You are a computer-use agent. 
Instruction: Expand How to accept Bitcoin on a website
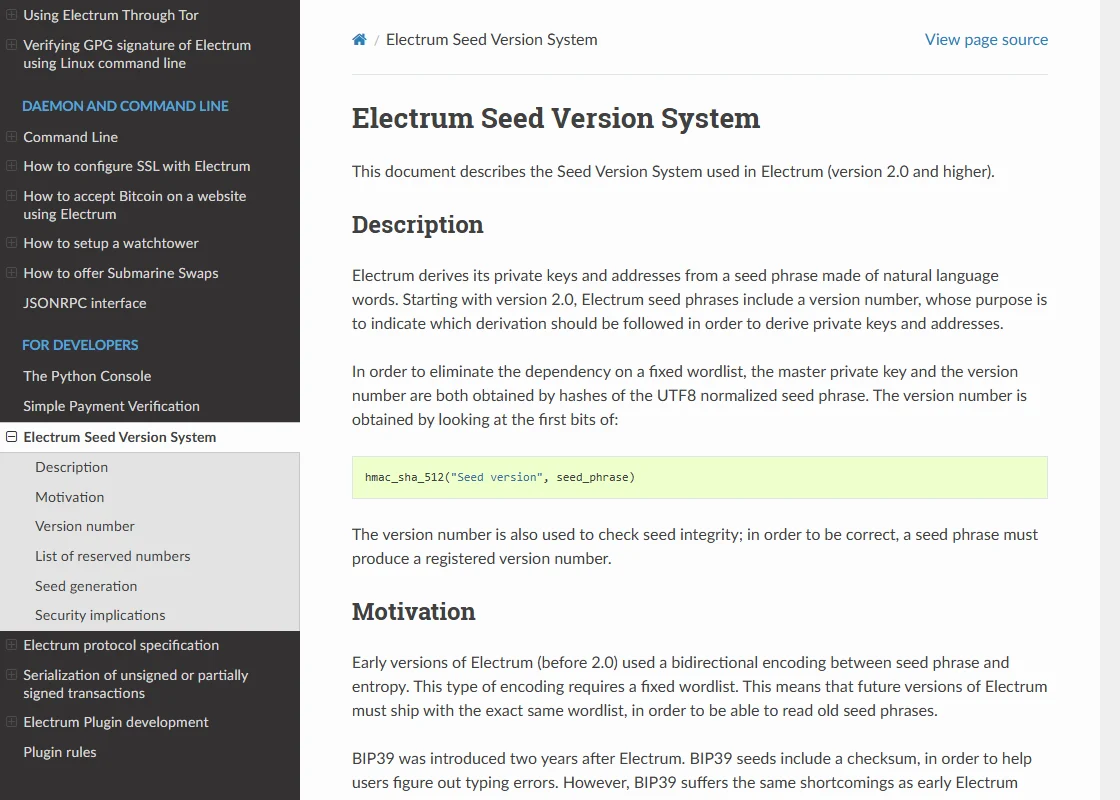tap(11, 195)
